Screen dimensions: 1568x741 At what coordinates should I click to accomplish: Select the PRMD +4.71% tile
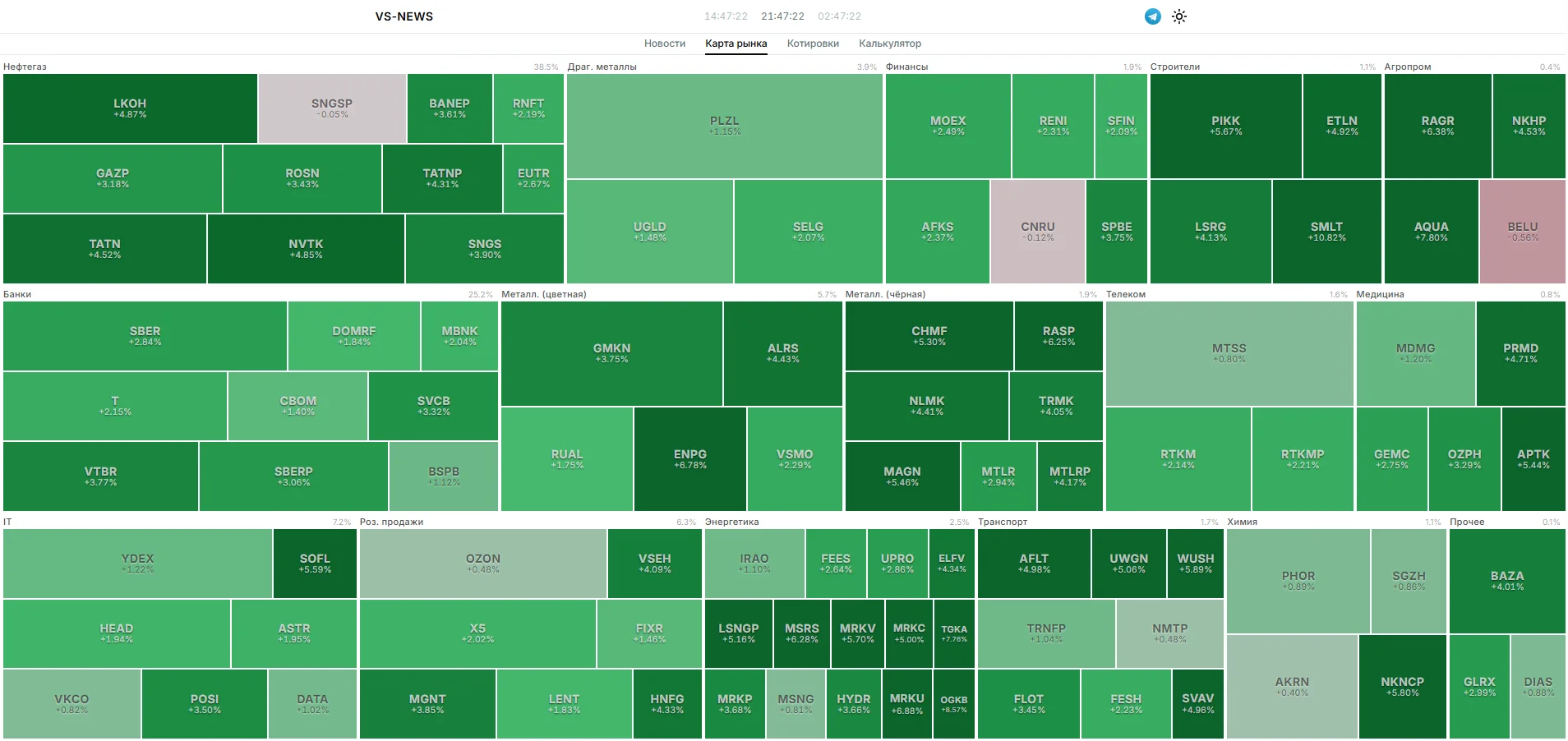tap(1521, 353)
